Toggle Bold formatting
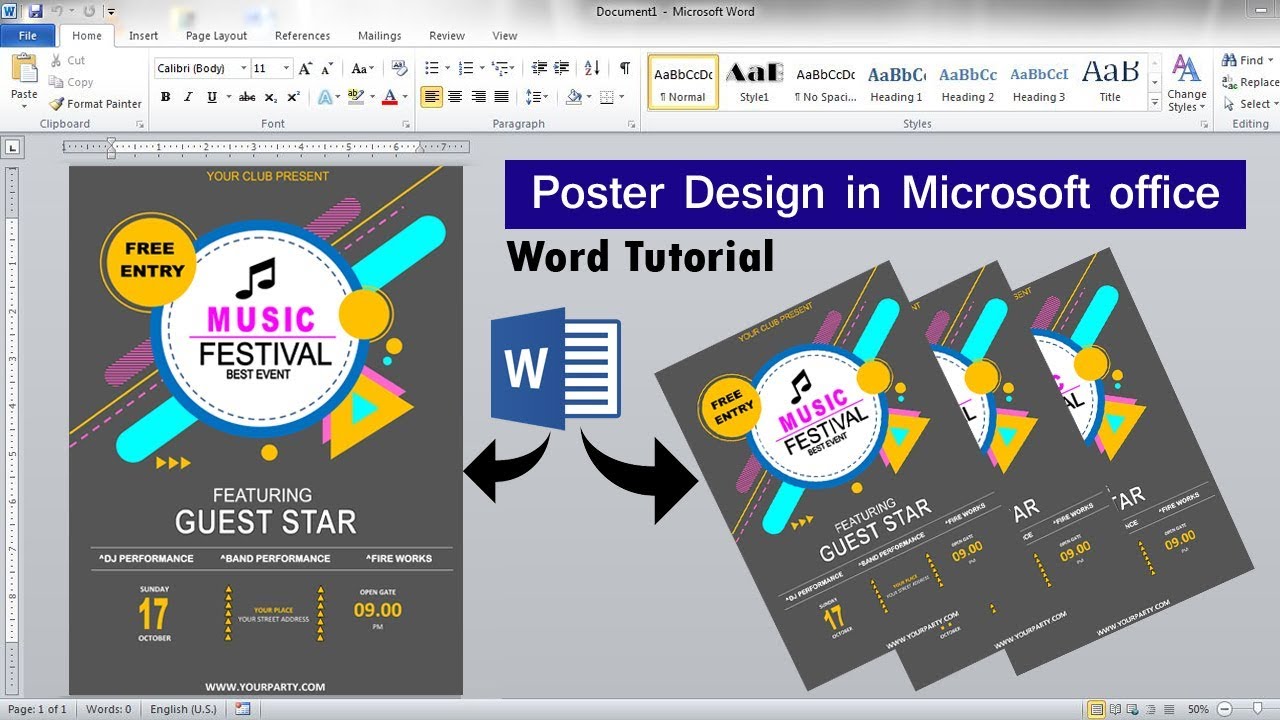Screen dimensions: 1280x720 pyautogui.click(x=165, y=97)
